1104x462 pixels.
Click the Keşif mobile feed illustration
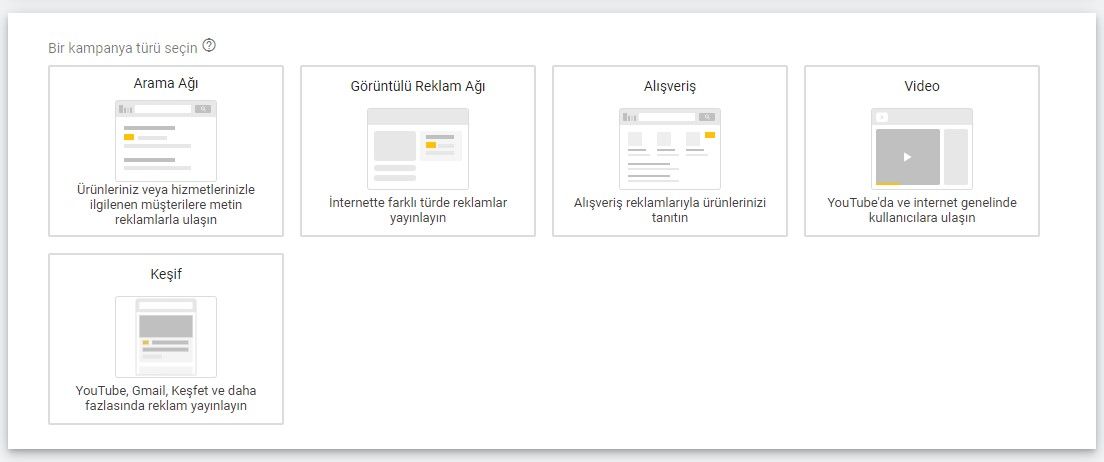(166, 337)
